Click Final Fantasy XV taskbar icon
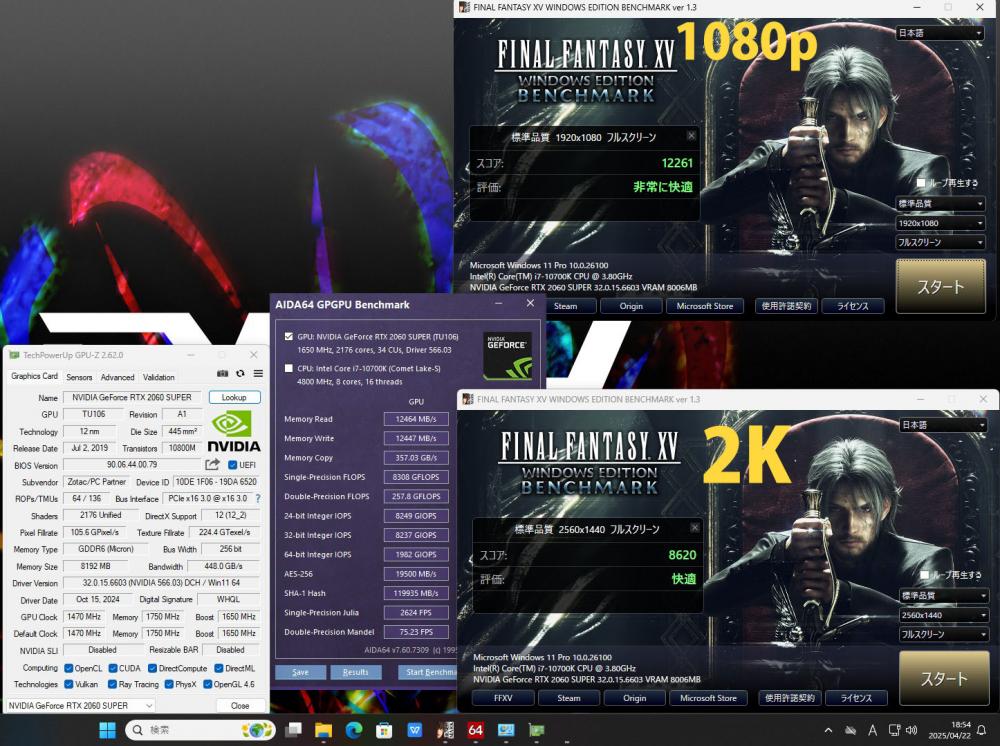 coord(445,730)
